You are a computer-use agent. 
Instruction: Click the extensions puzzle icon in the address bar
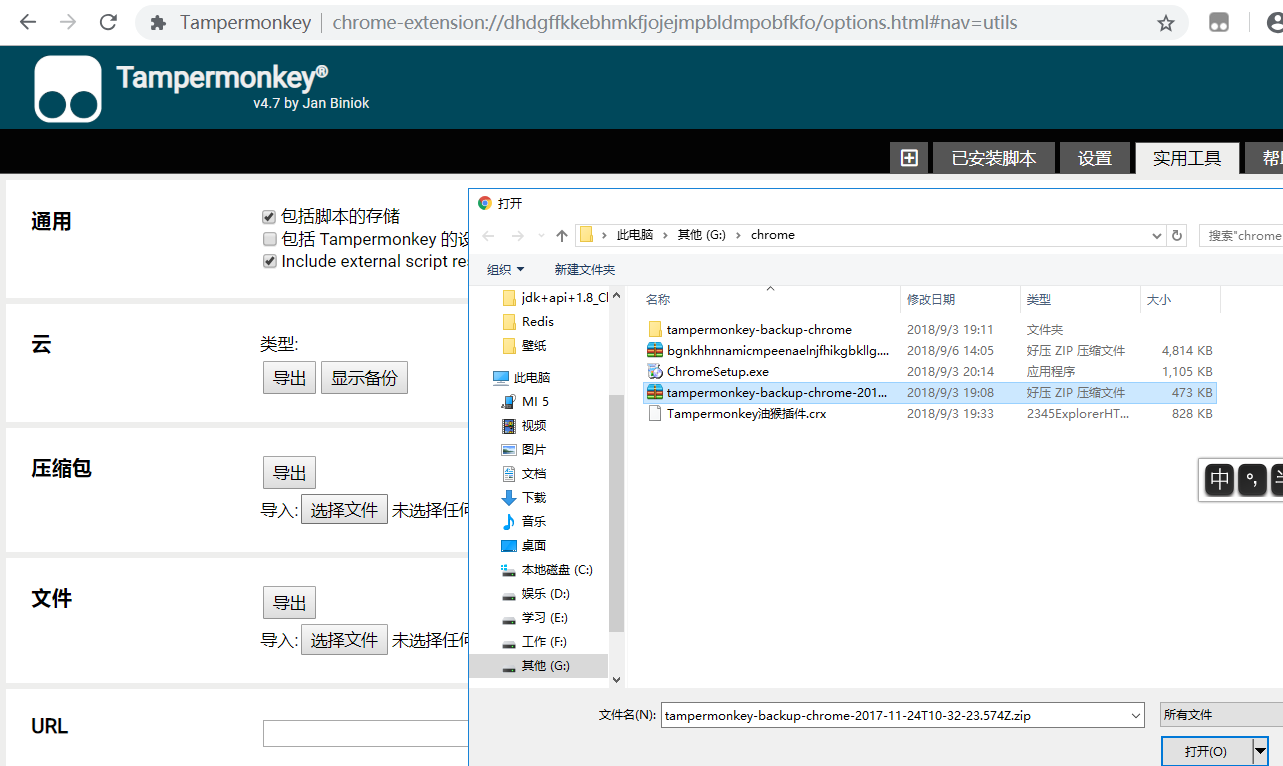pos(158,22)
